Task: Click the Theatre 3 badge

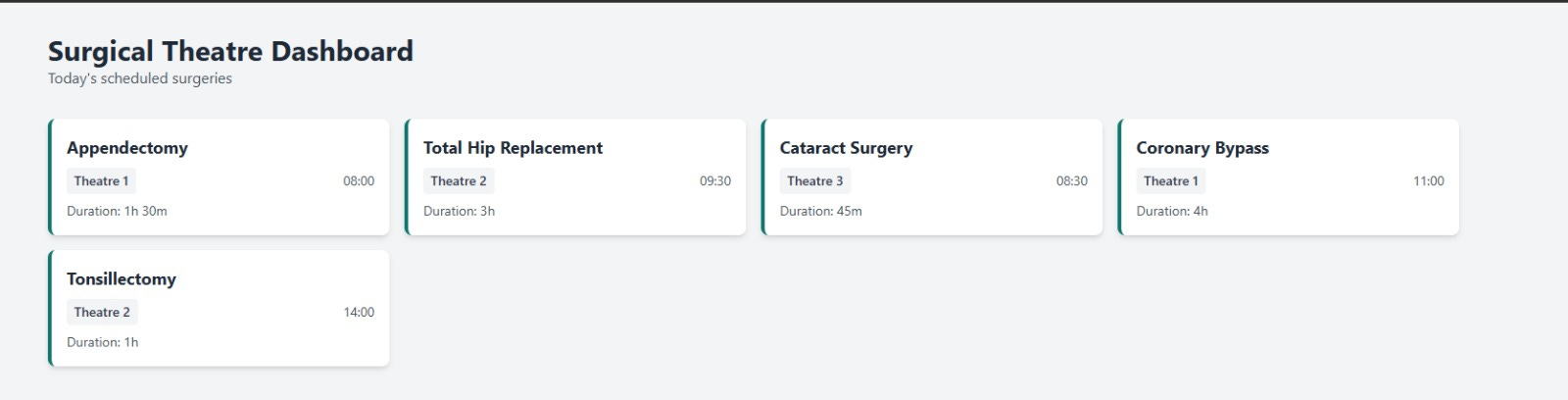Action: coord(815,181)
